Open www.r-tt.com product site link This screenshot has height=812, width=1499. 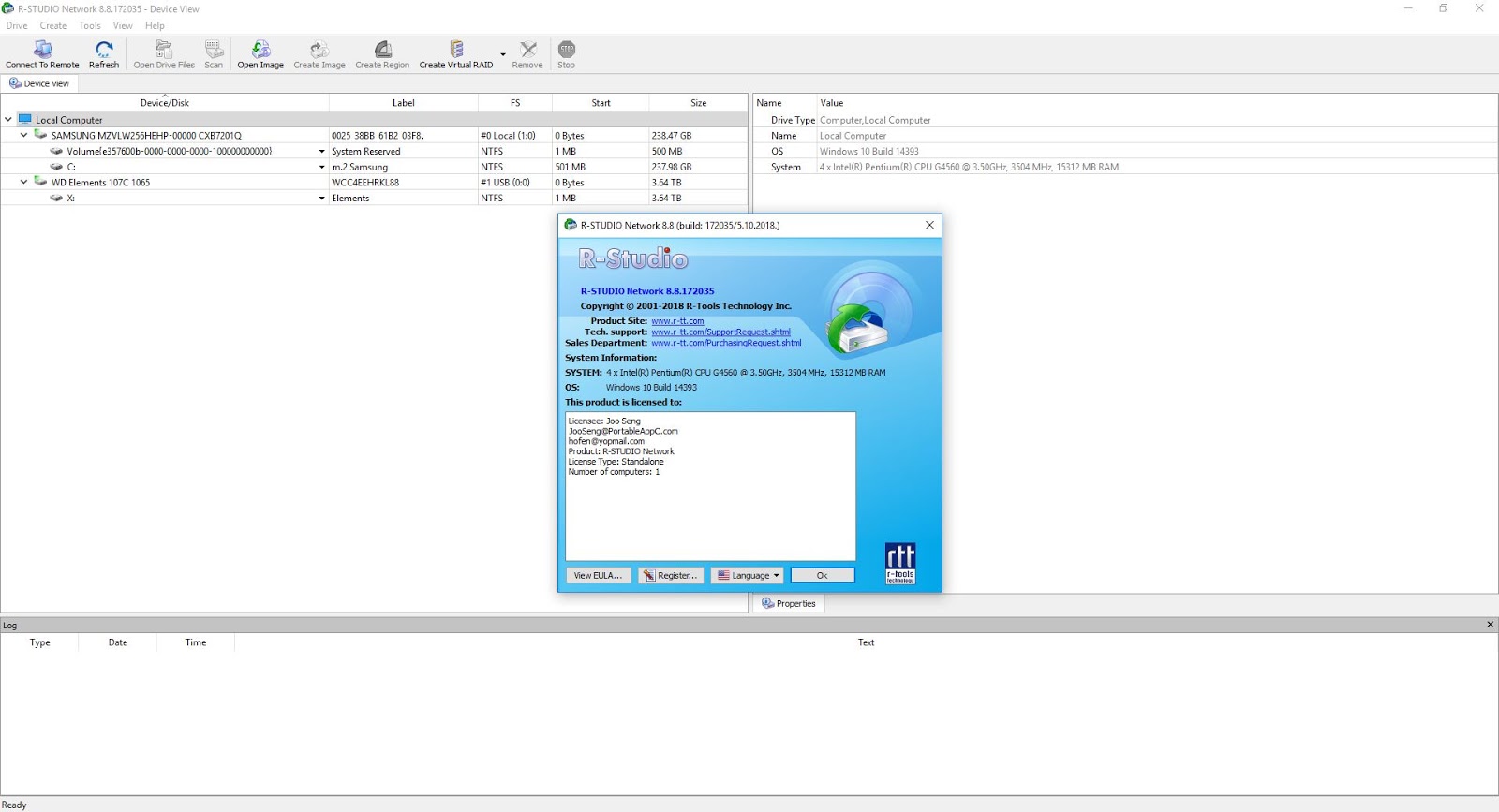click(x=677, y=321)
